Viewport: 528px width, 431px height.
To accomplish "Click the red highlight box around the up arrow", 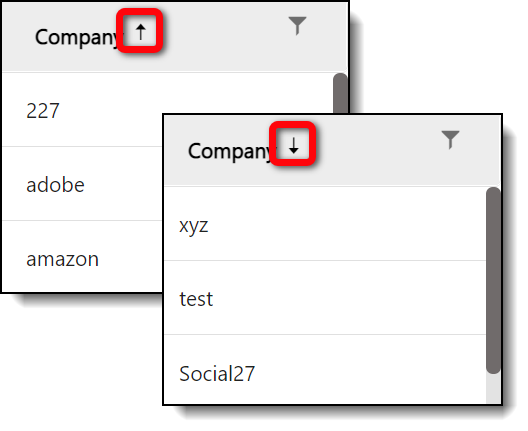I will click(139, 31).
